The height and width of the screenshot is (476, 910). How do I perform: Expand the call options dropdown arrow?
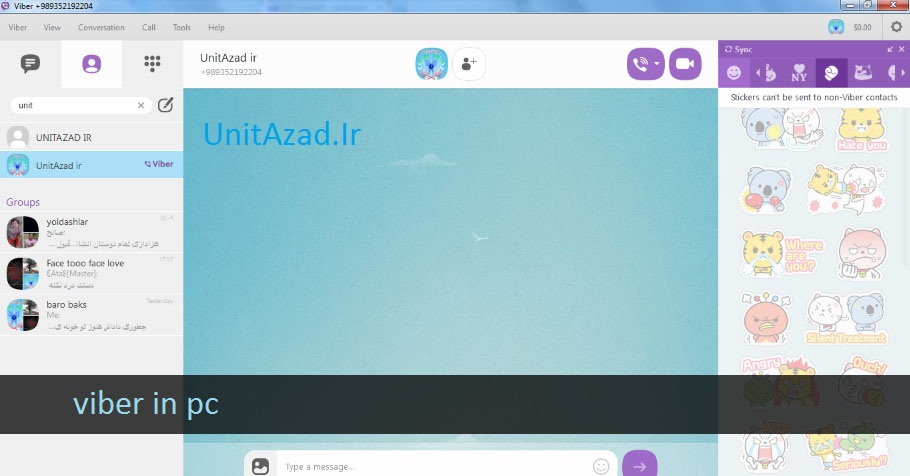click(657, 64)
